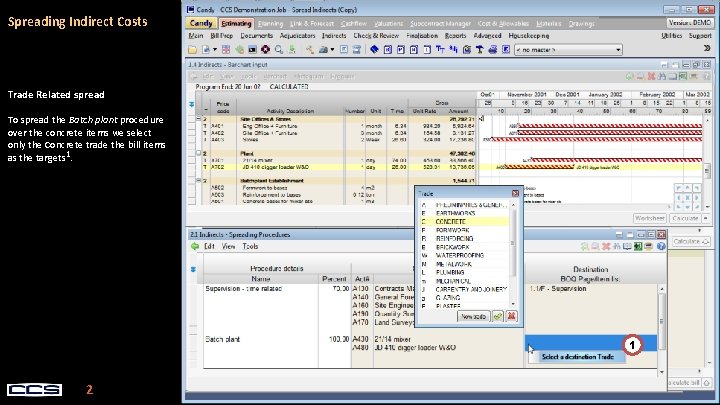Click the green Excel export icon in Spreading Procedures toolbar

pyautogui.click(x=638, y=247)
